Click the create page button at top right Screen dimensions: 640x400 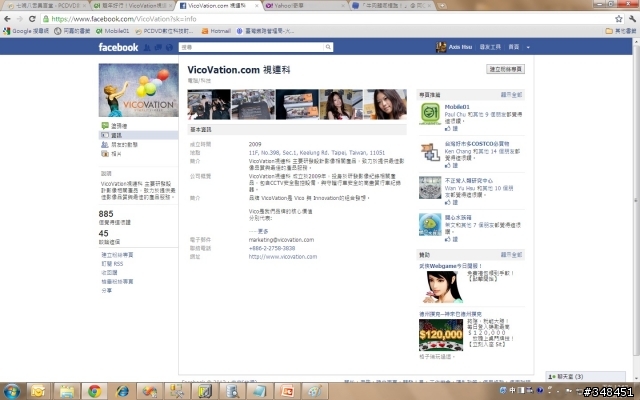coord(505,69)
